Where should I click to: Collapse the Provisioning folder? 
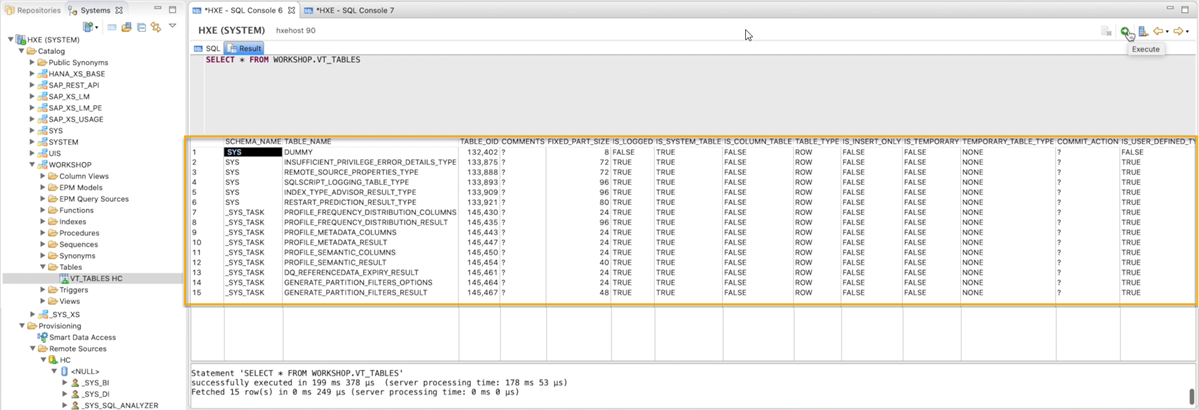[21, 326]
